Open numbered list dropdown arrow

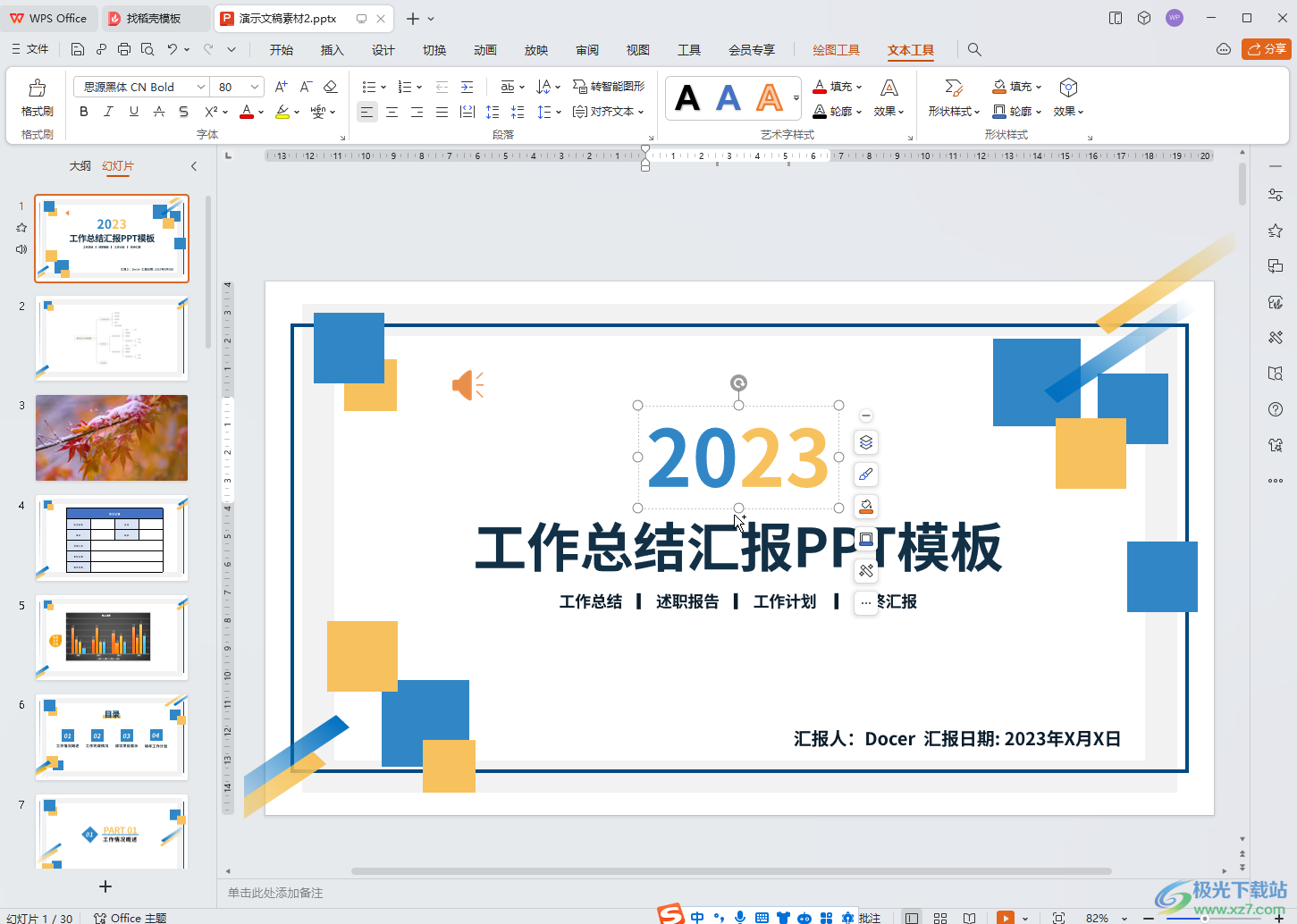coord(419,88)
